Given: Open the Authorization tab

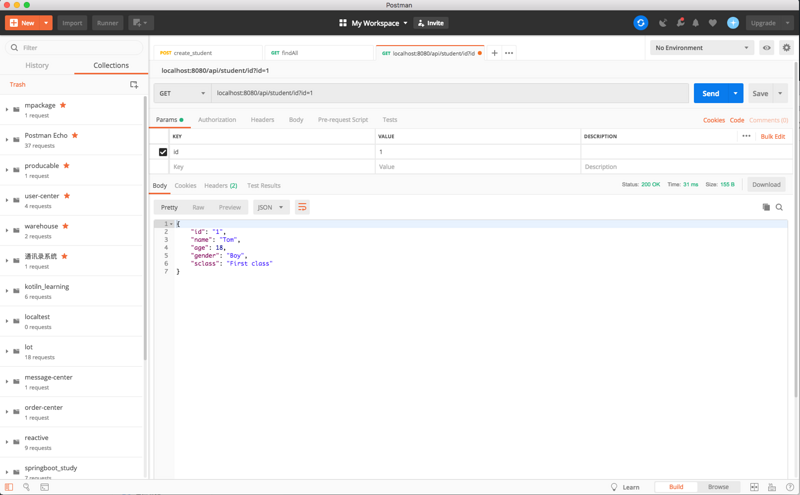Looking at the screenshot, I should pos(217,120).
